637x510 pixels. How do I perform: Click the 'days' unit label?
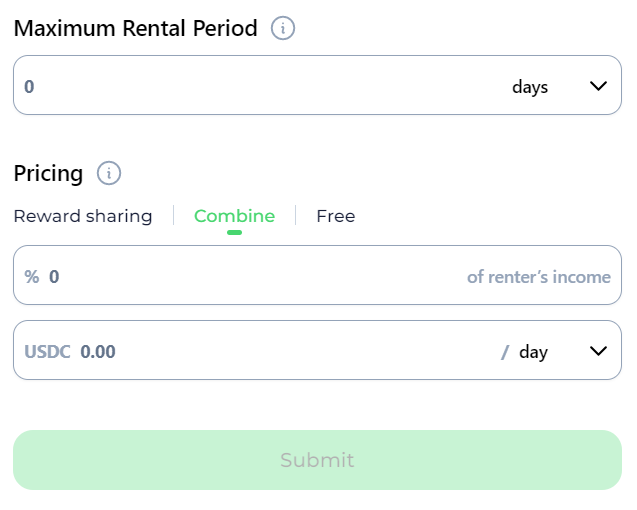pos(530,87)
